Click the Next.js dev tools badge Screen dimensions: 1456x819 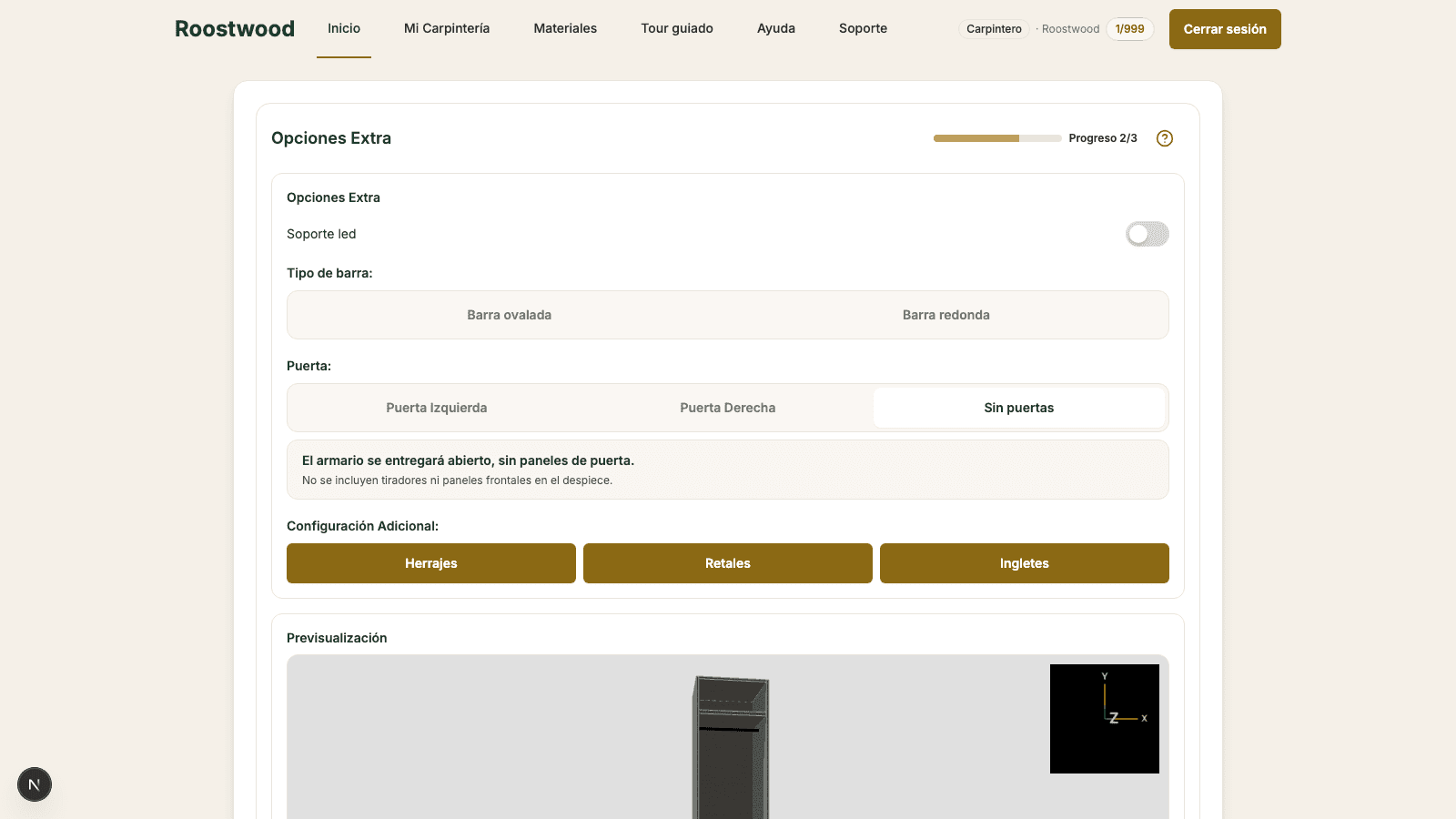pos(35,784)
